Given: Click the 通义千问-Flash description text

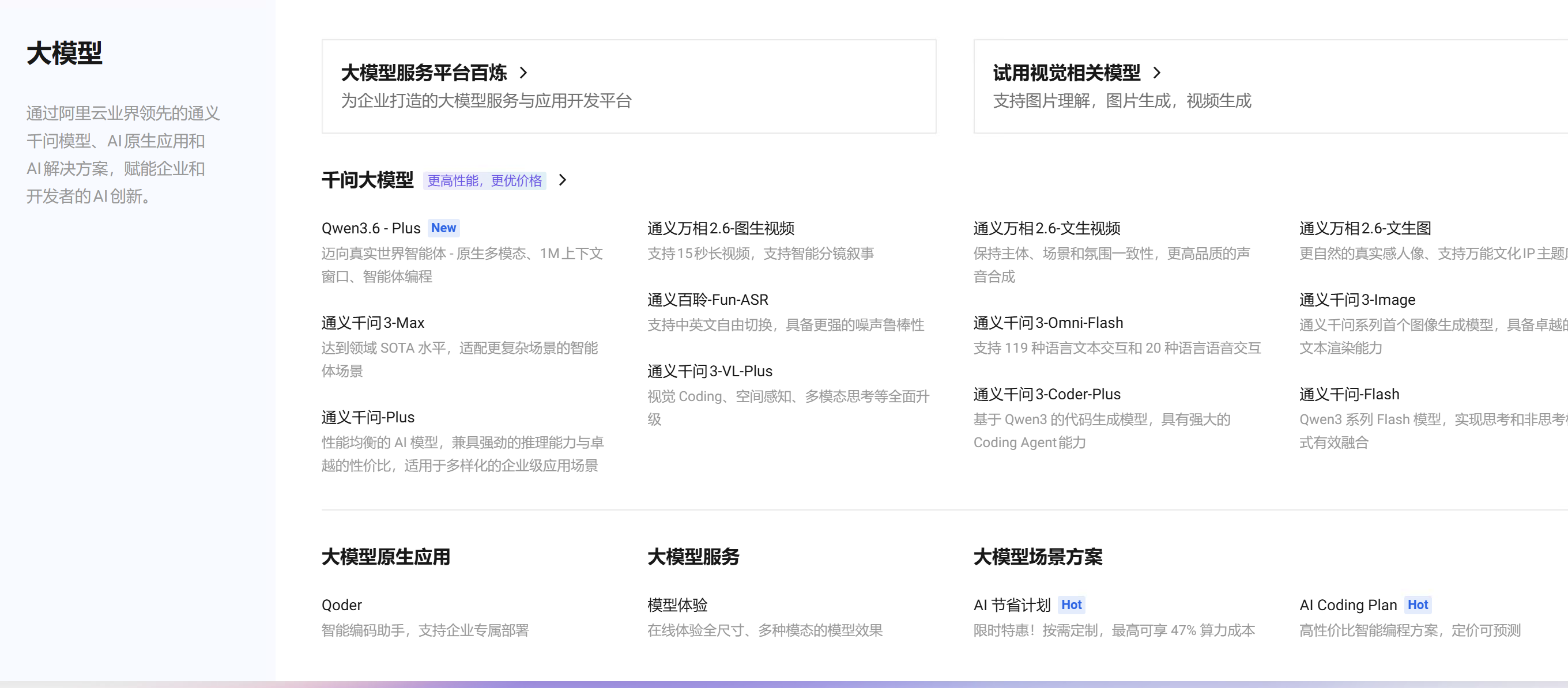Looking at the screenshot, I should (x=1434, y=430).
